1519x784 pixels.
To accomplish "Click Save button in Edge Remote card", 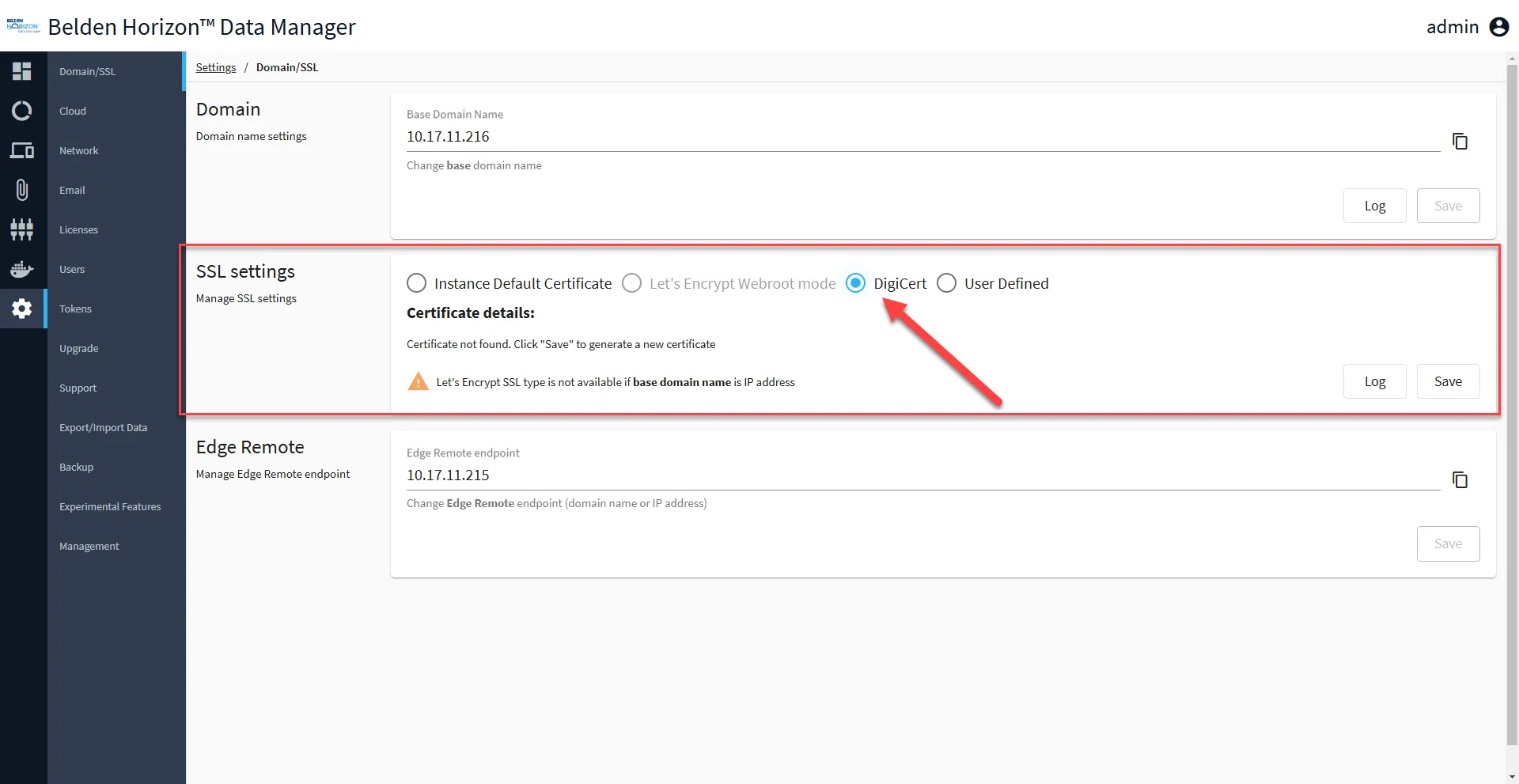I will pyautogui.click(x=1448, y=543).
